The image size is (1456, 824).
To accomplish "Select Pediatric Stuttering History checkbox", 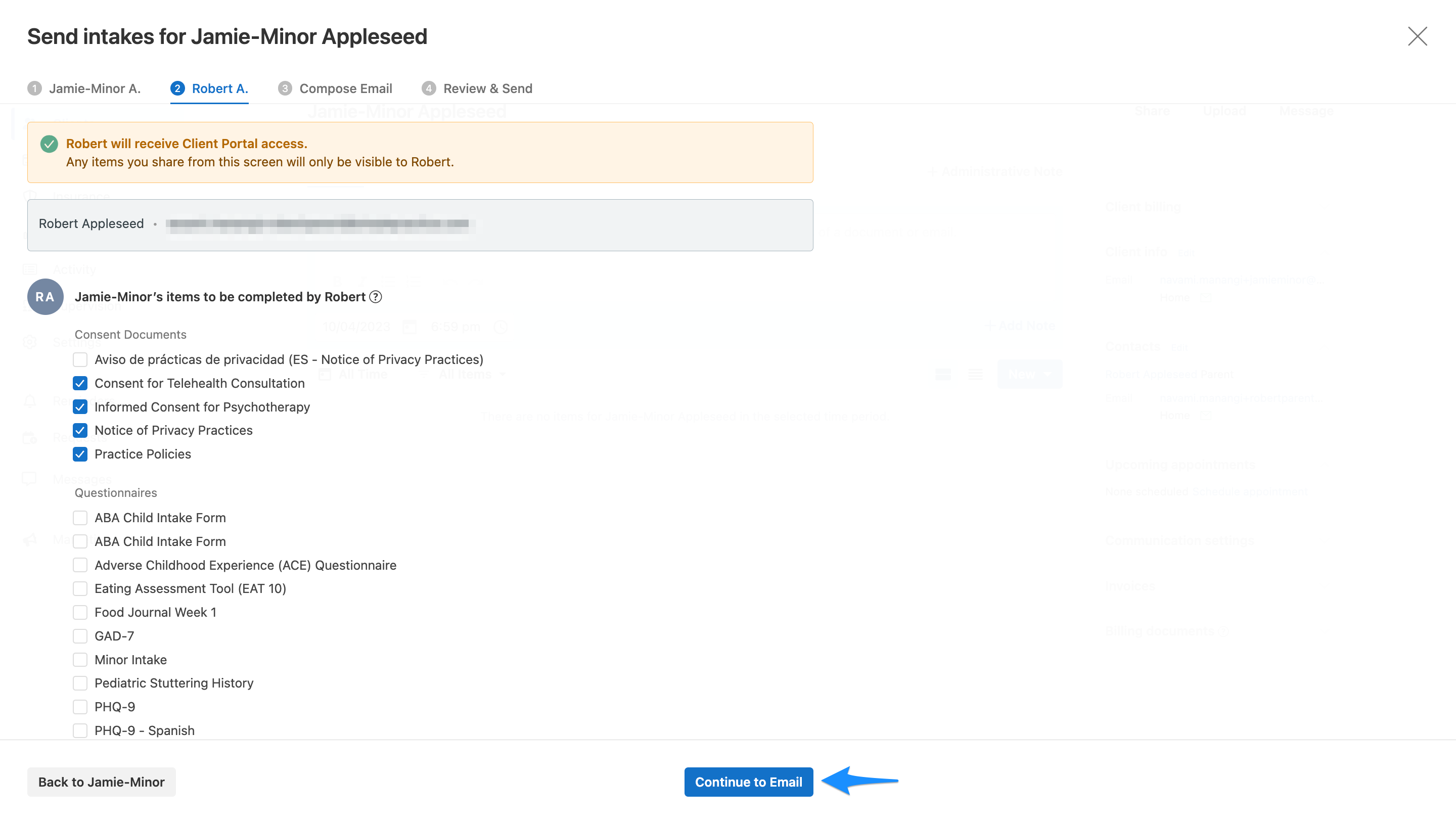I will 80,683.
